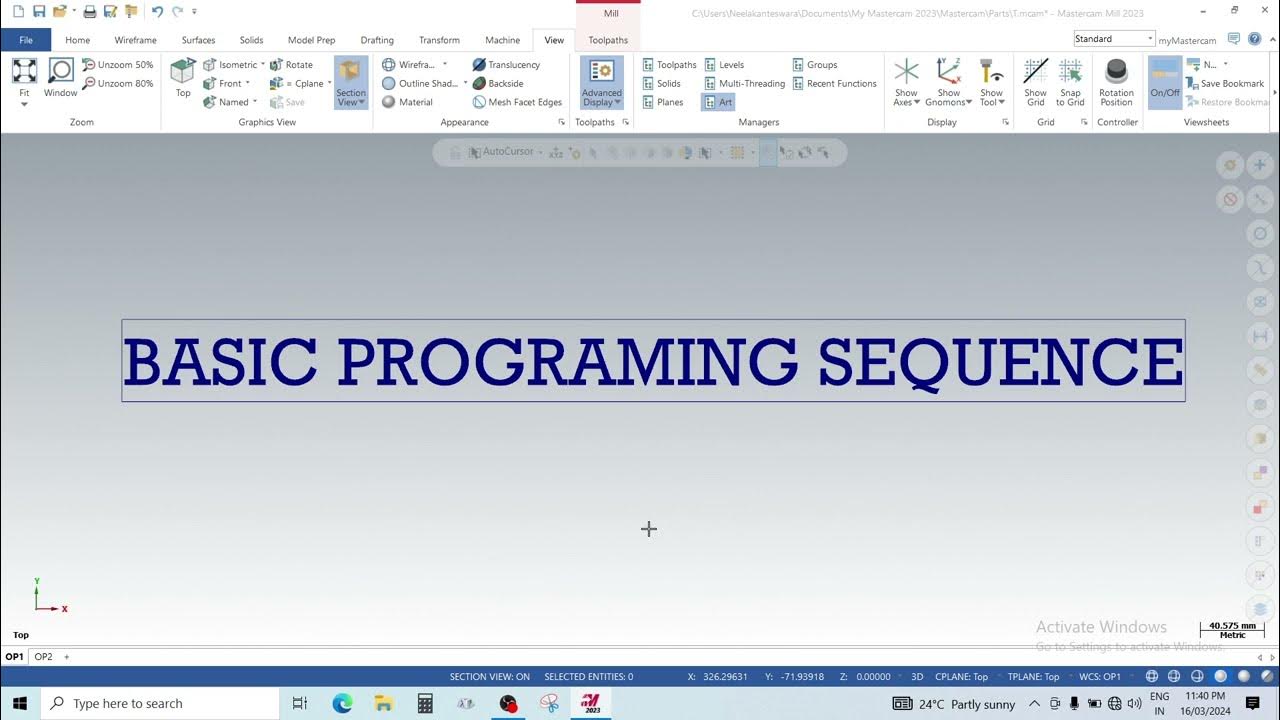Click the Fit zoom icon
The image size is (1280, 720).
(24, 71)
